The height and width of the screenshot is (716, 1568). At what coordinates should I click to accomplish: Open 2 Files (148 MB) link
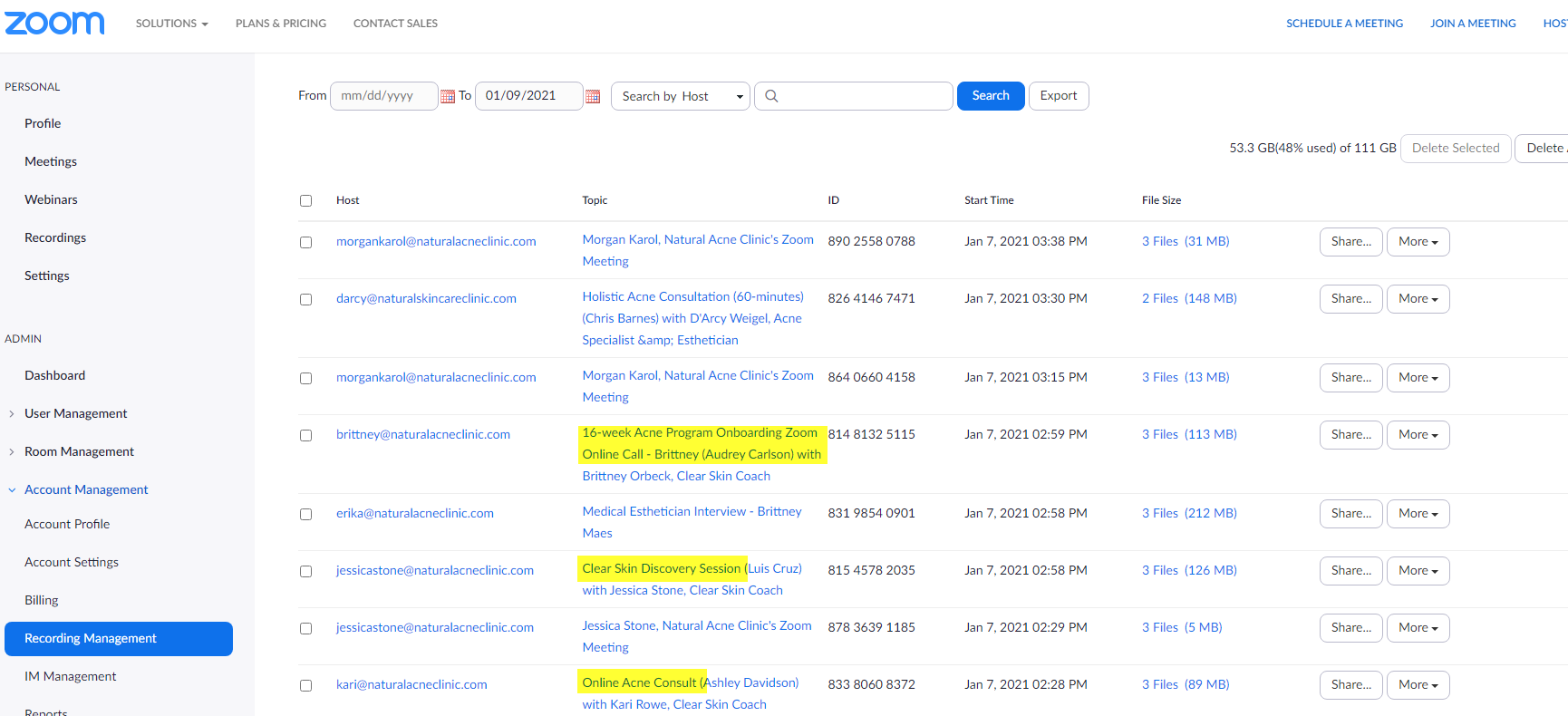[x=1189, y=298]
